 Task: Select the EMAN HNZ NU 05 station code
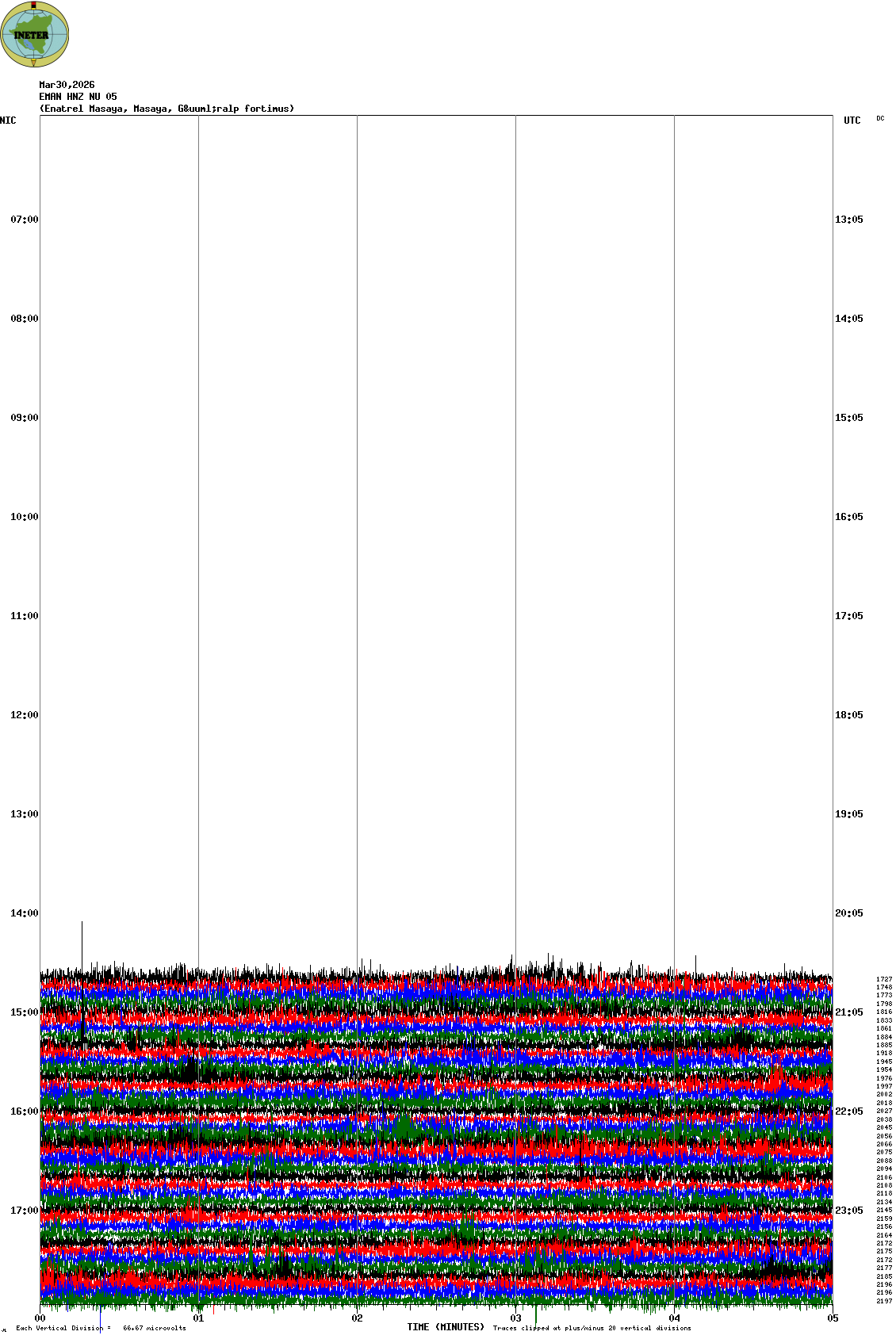coord(78,97)
